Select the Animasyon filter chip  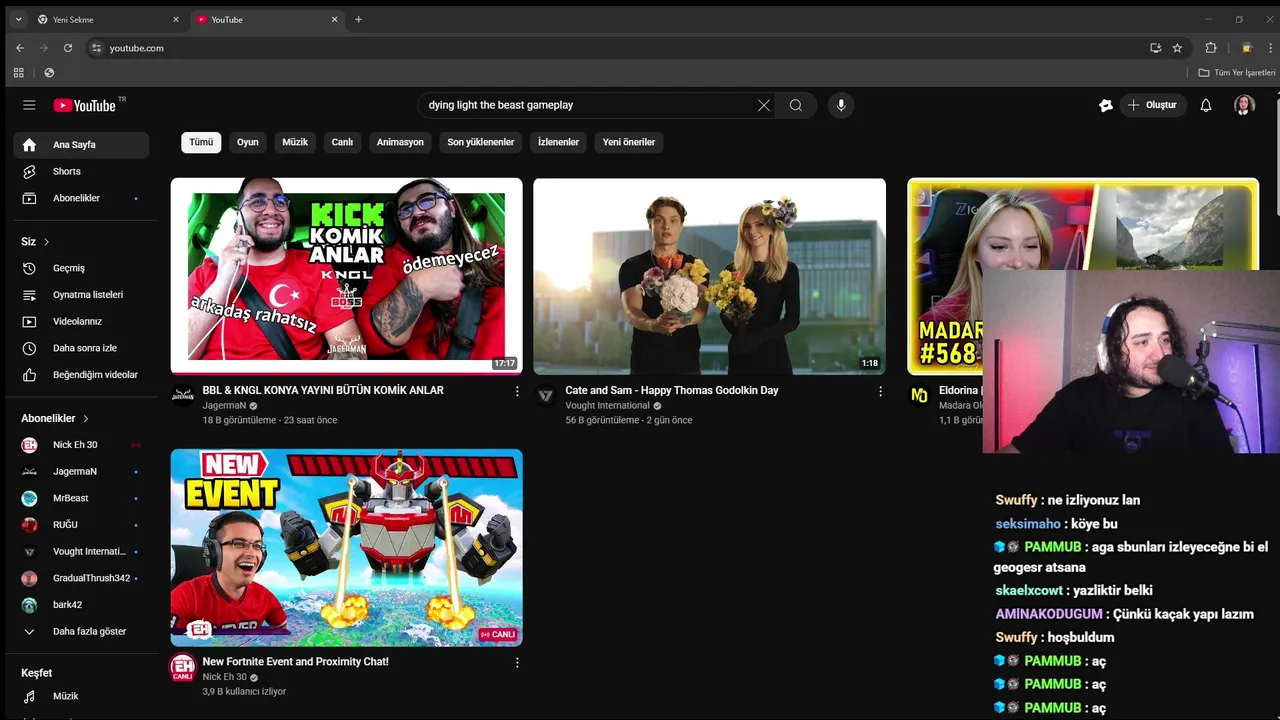click(400, 142)
